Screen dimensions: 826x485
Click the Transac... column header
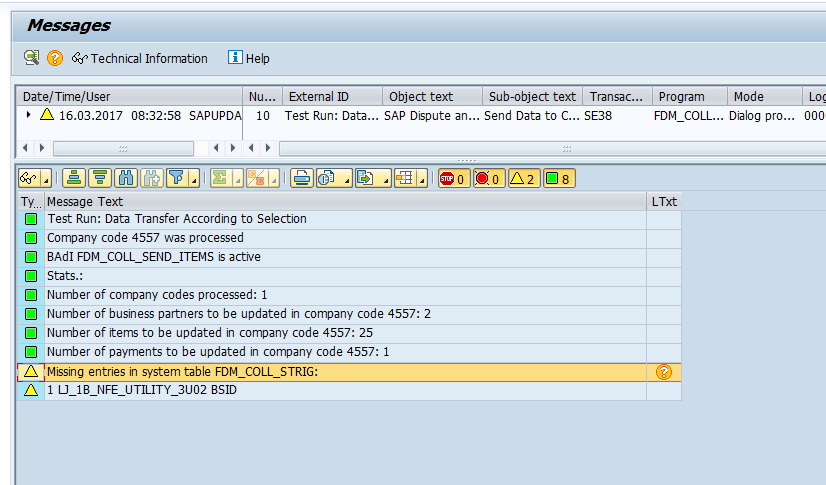tap(617, 96)
